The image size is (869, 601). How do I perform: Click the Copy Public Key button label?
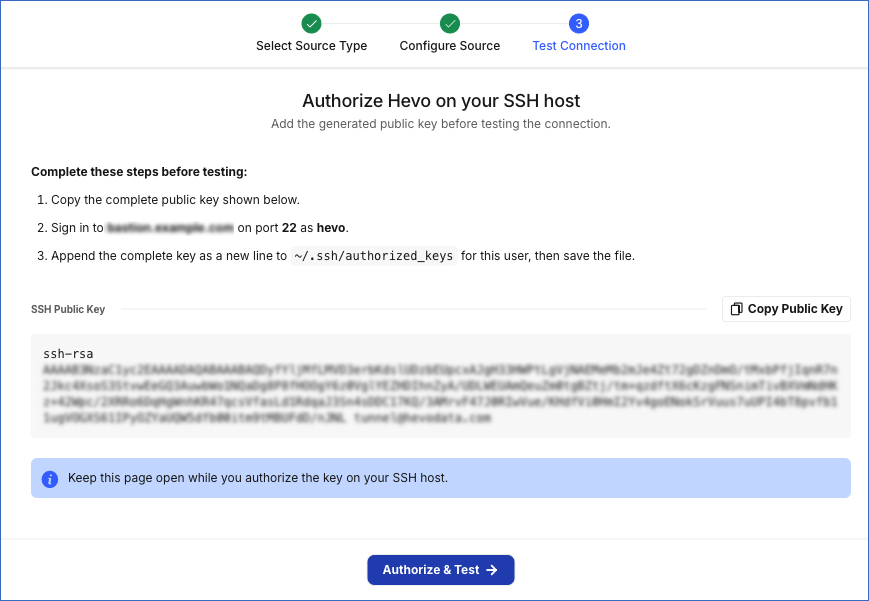point(795,309)
